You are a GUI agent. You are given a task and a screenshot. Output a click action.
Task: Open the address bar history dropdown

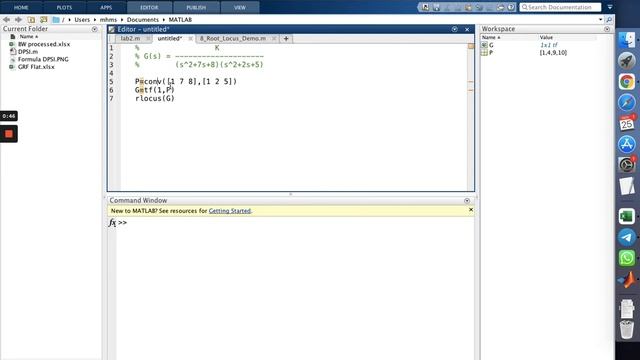(x=600, y=20)
